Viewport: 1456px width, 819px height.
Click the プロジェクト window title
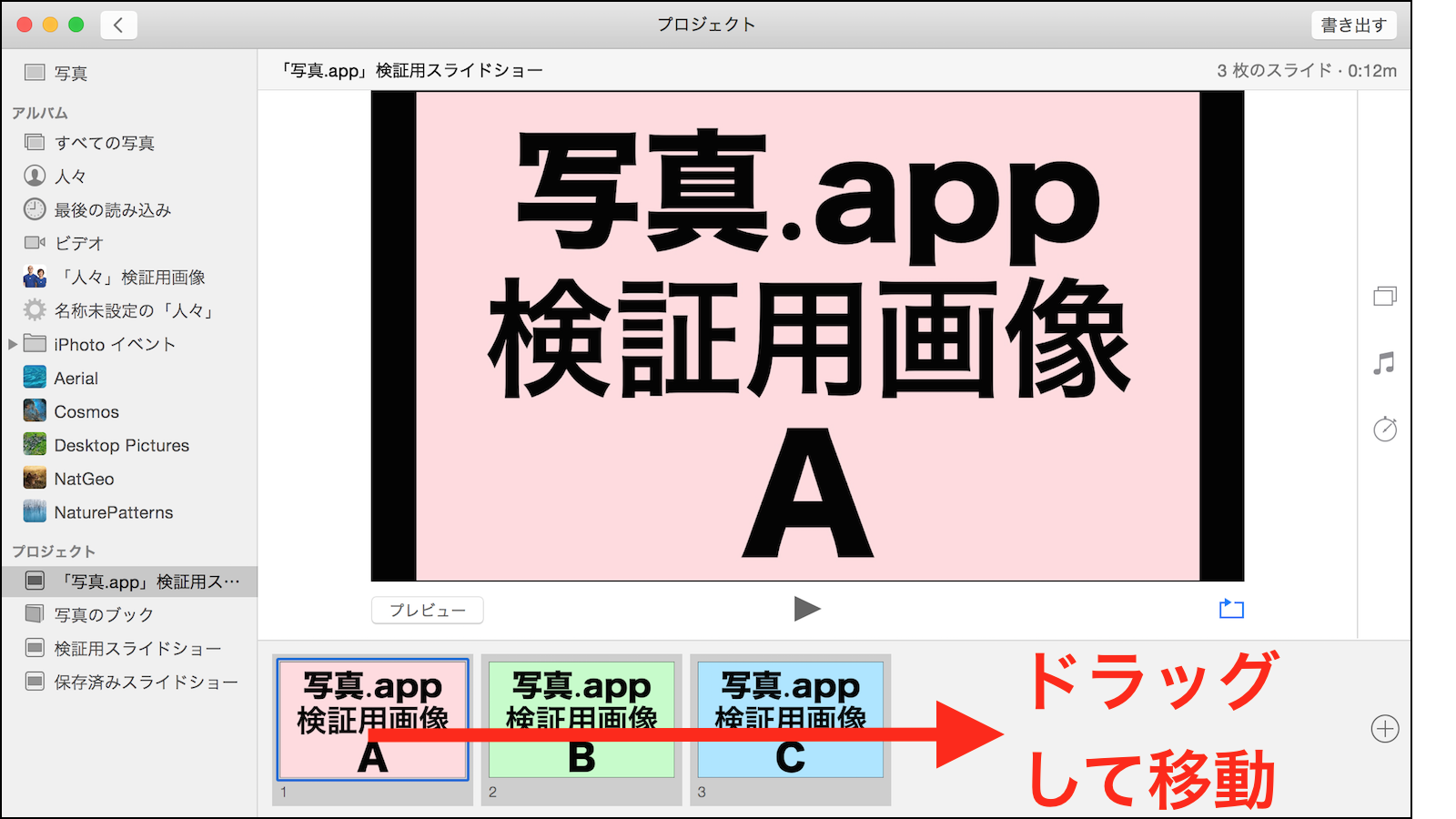coord(706,25)
